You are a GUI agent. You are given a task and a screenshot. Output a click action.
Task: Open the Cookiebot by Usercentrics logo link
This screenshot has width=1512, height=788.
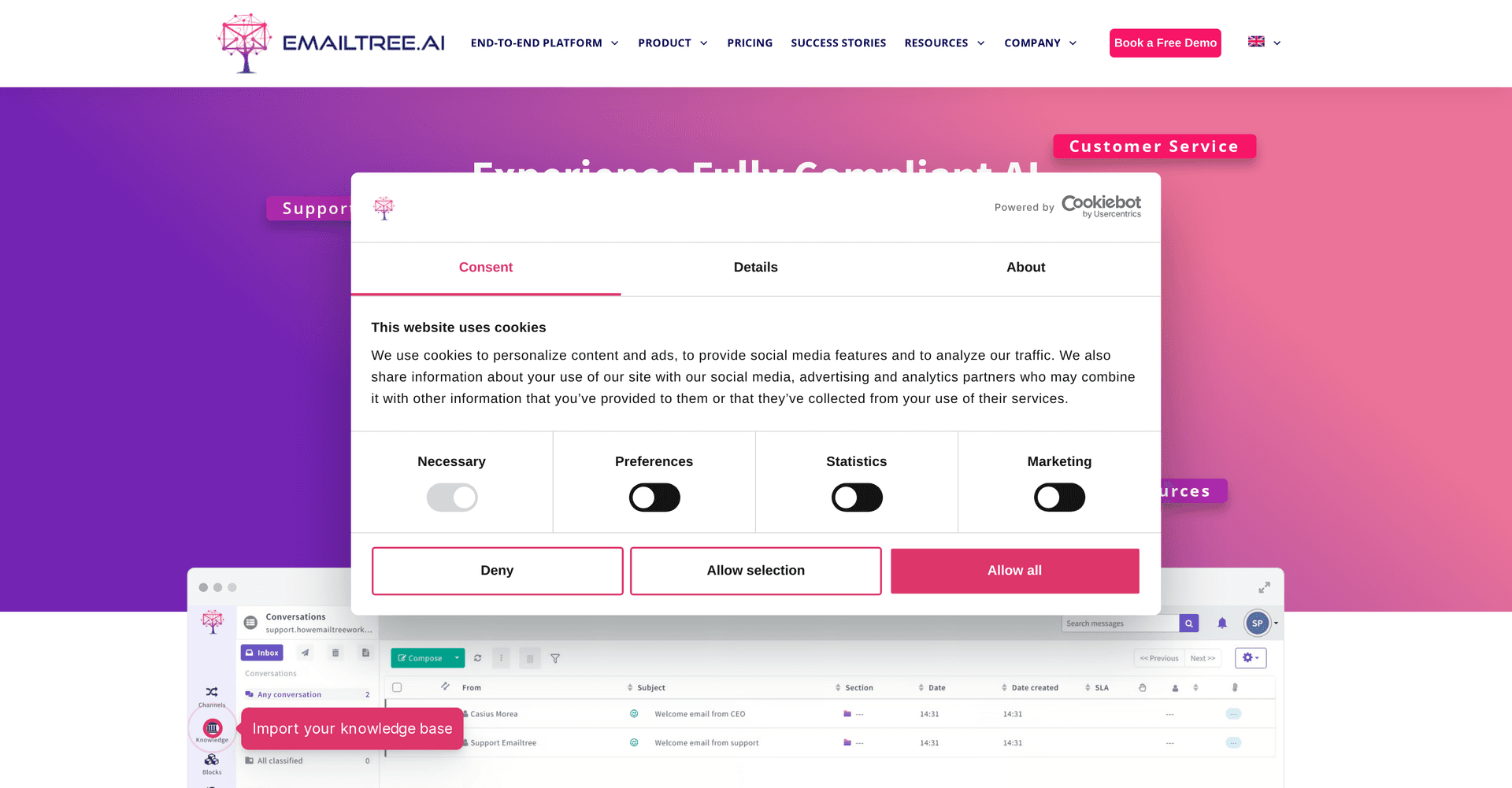1101,206
